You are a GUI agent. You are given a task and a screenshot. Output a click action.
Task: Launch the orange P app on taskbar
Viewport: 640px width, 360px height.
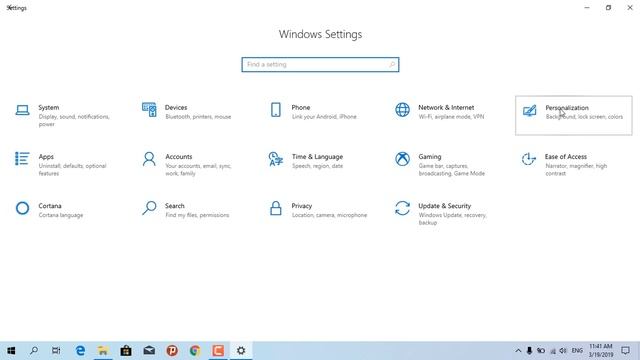[x=172, y=351]
